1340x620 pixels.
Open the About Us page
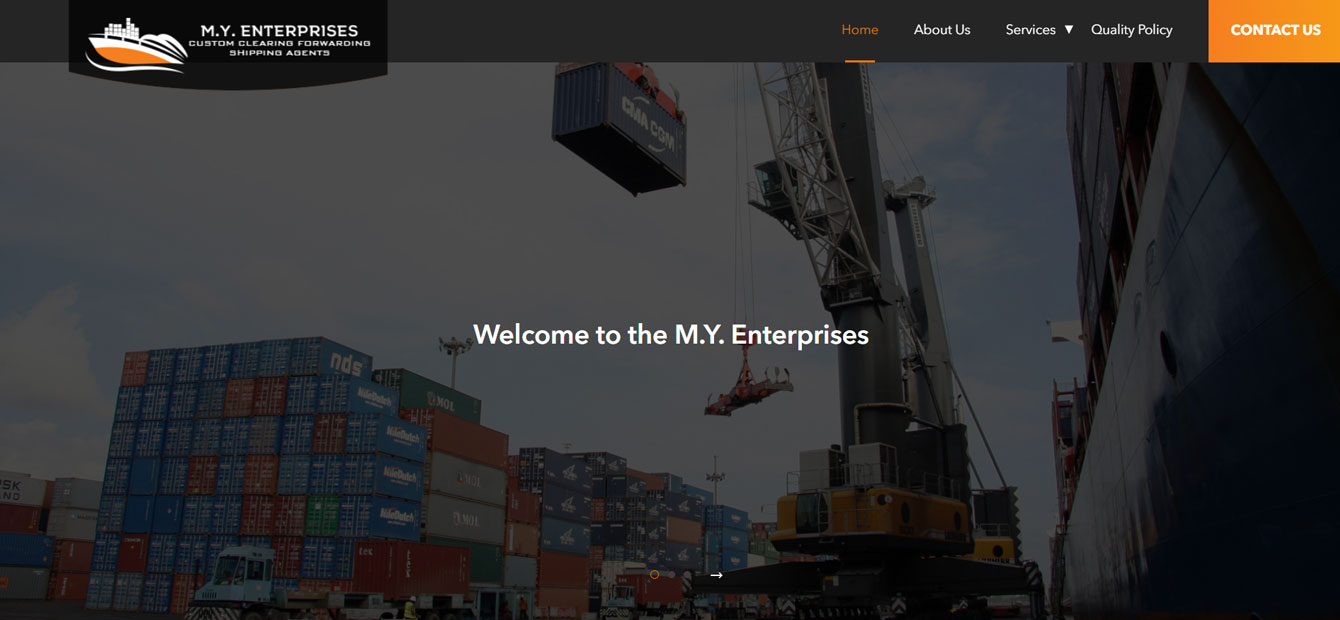tap(942, 30)
